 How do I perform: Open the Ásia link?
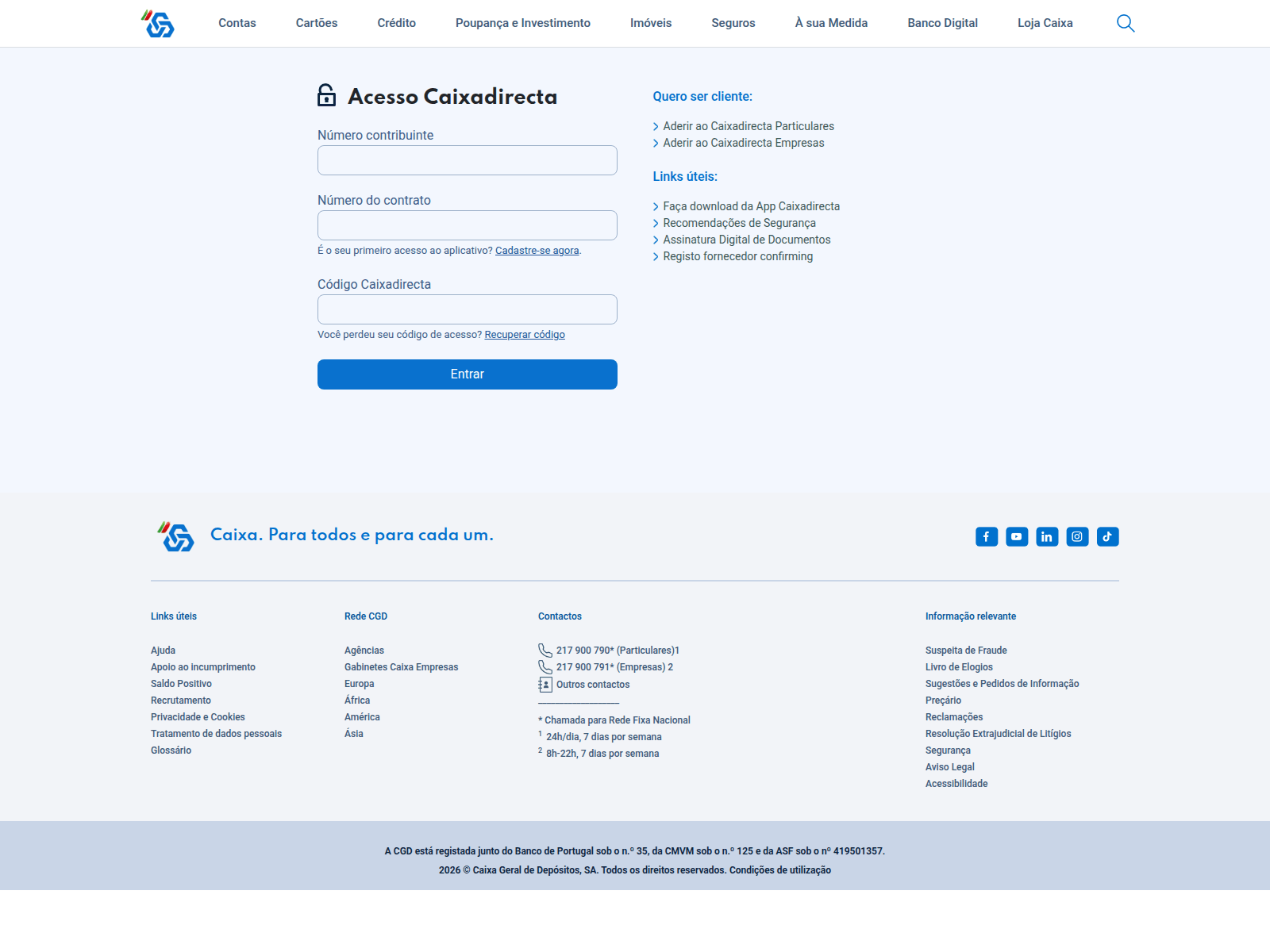point(354,734)
